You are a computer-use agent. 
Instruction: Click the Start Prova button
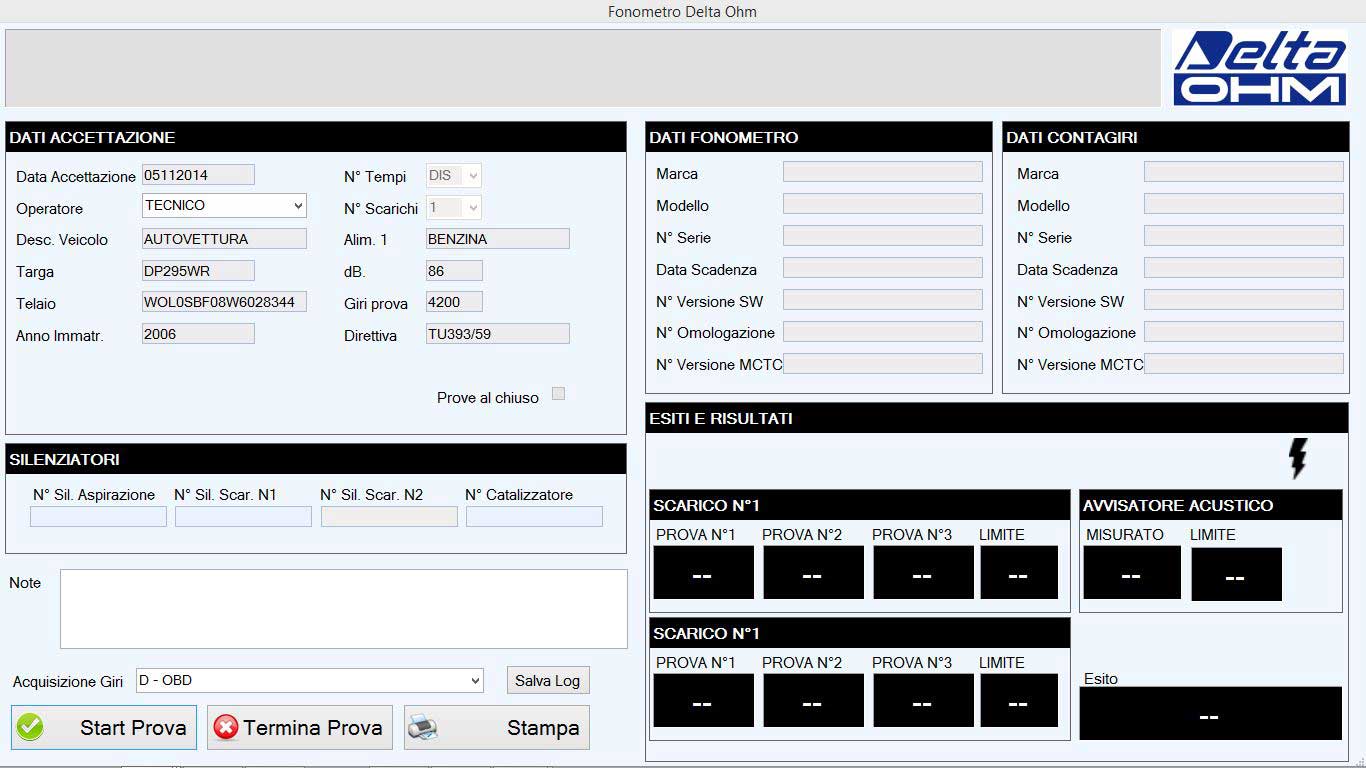pyautogui.click(x=104, y=728)
